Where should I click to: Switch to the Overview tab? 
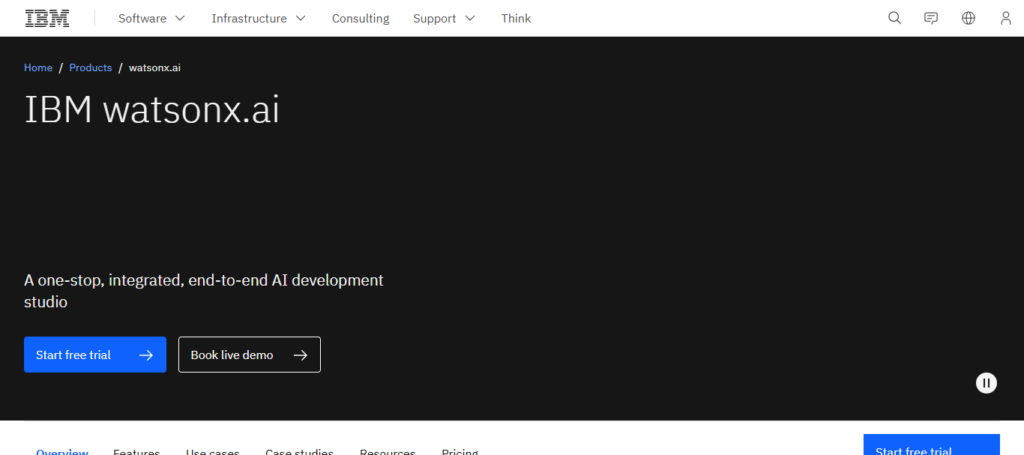(x=62, y=450)
